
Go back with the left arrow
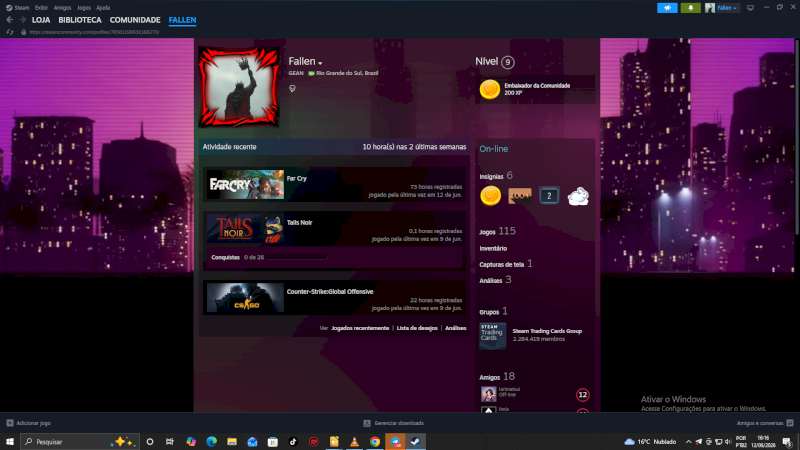tap(10, 20)
